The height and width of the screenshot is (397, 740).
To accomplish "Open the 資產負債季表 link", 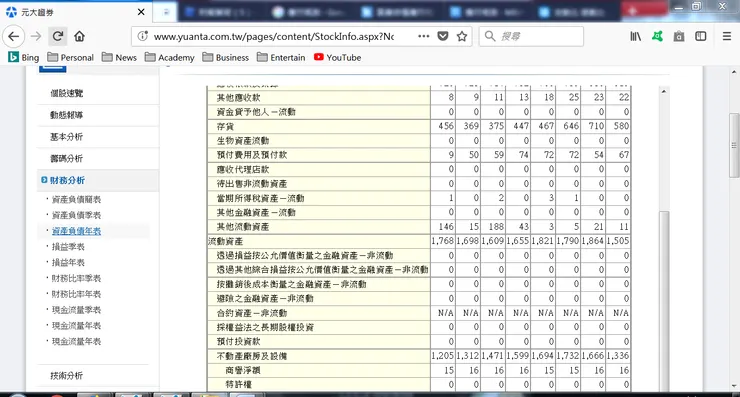I will [76, 215].
